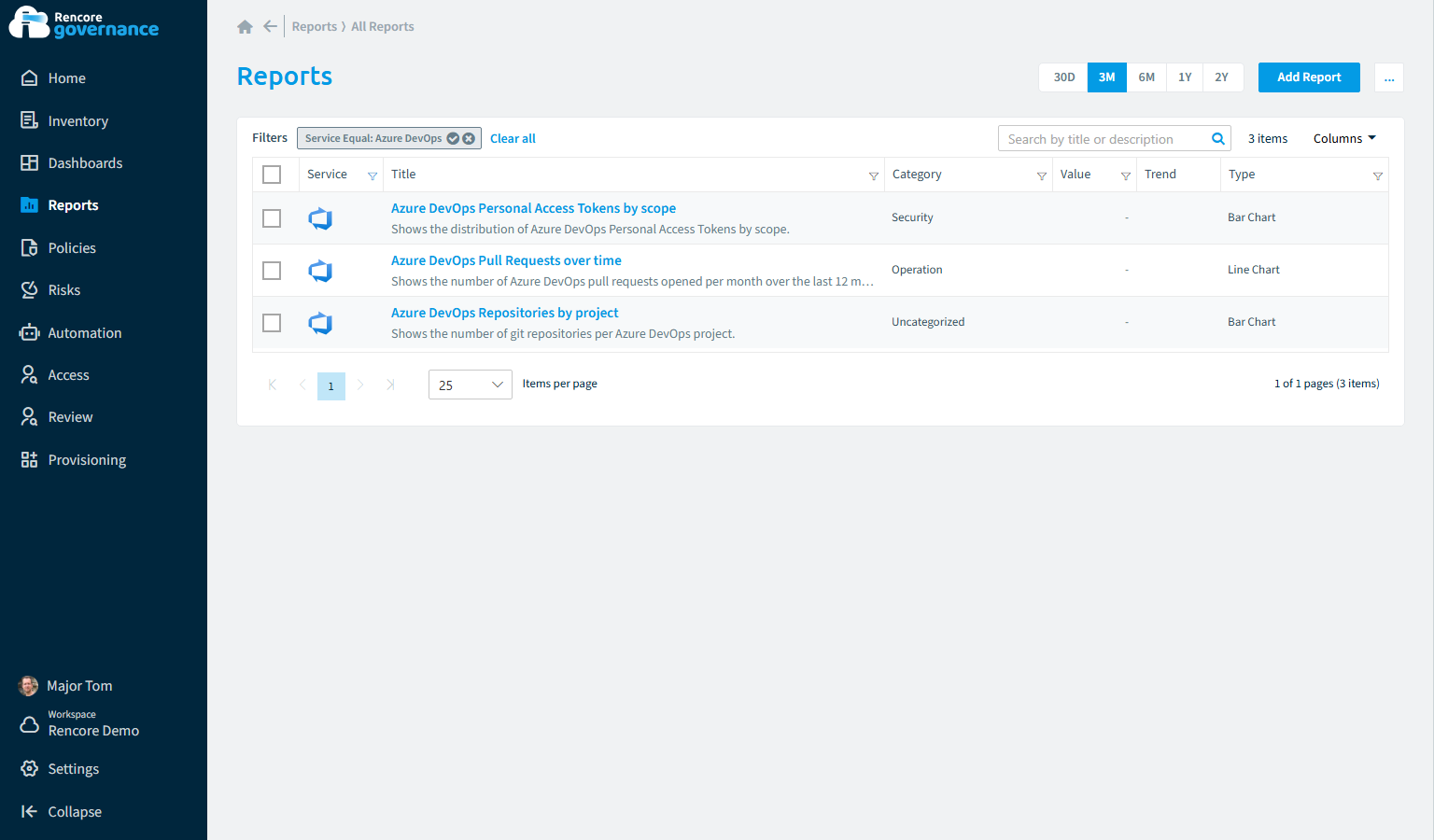
Task: Click the Azure DevOps icon for Repositories row
Action: tap(320, 323)
